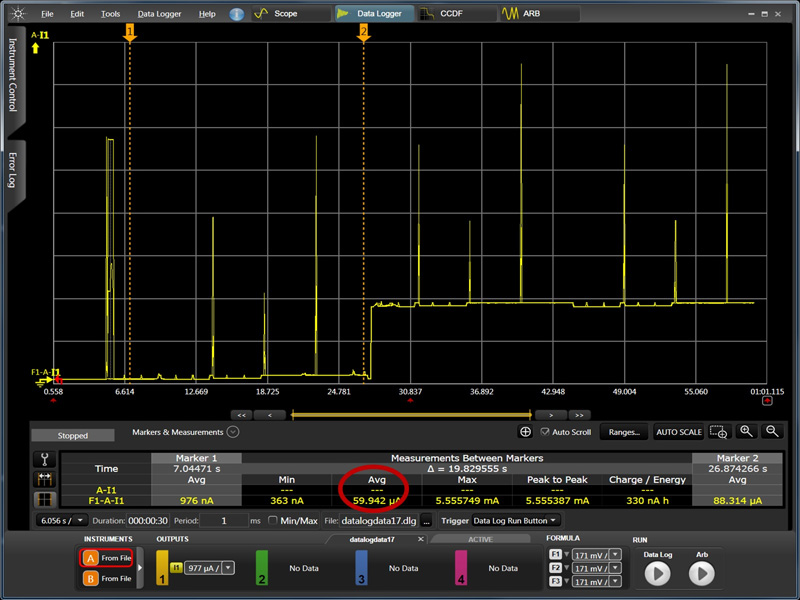The image size is (800, 600).
Task: Click the Scope waveform icon
Action: [261, 14]
